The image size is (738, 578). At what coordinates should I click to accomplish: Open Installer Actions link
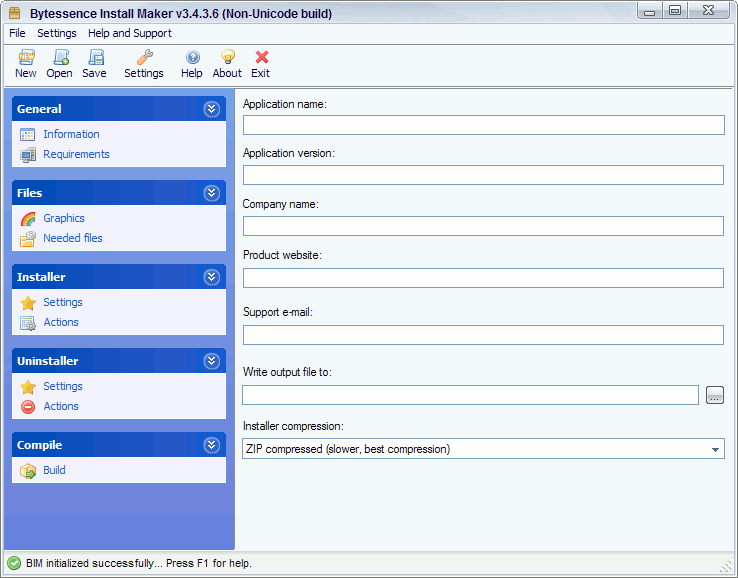(61, 322)
